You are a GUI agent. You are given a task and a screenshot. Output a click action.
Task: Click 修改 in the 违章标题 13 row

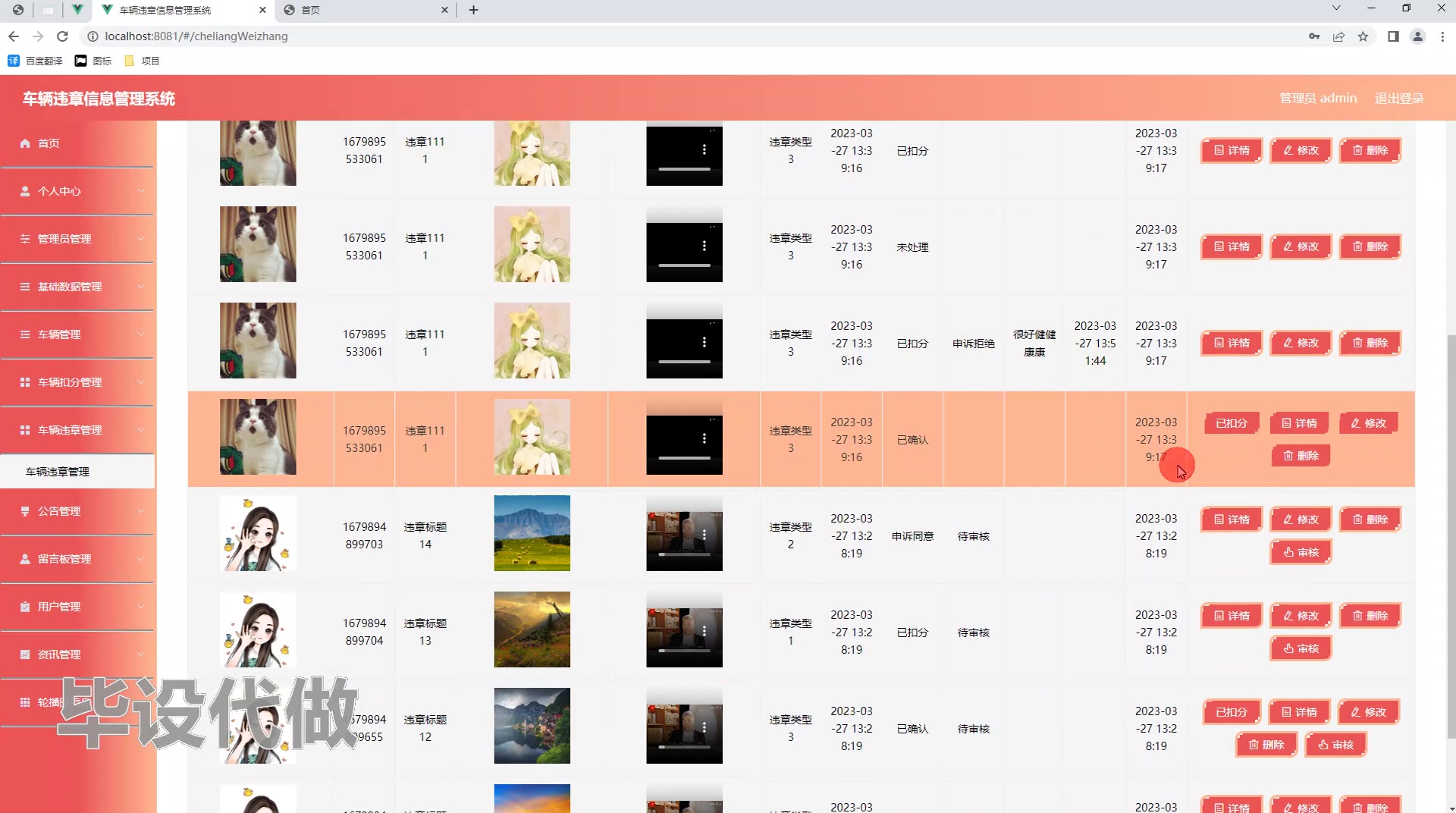point(1301,616)
